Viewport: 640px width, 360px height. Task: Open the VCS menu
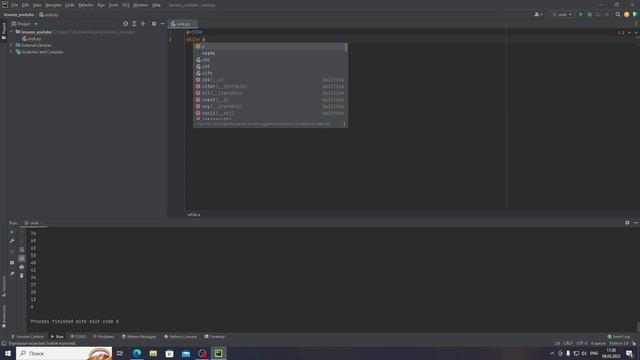pos(126,5)
